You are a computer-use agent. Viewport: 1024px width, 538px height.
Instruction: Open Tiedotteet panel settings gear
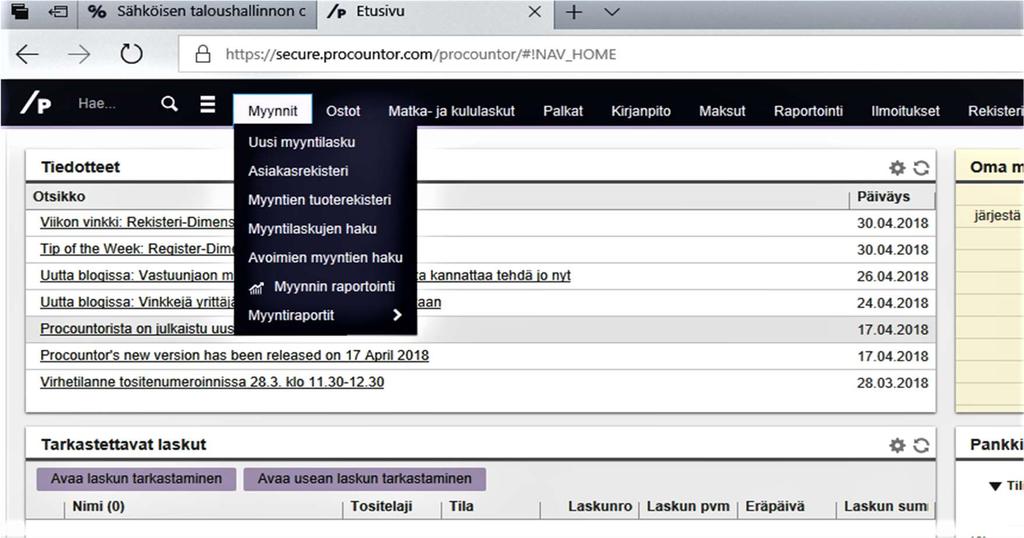[897, 168]
